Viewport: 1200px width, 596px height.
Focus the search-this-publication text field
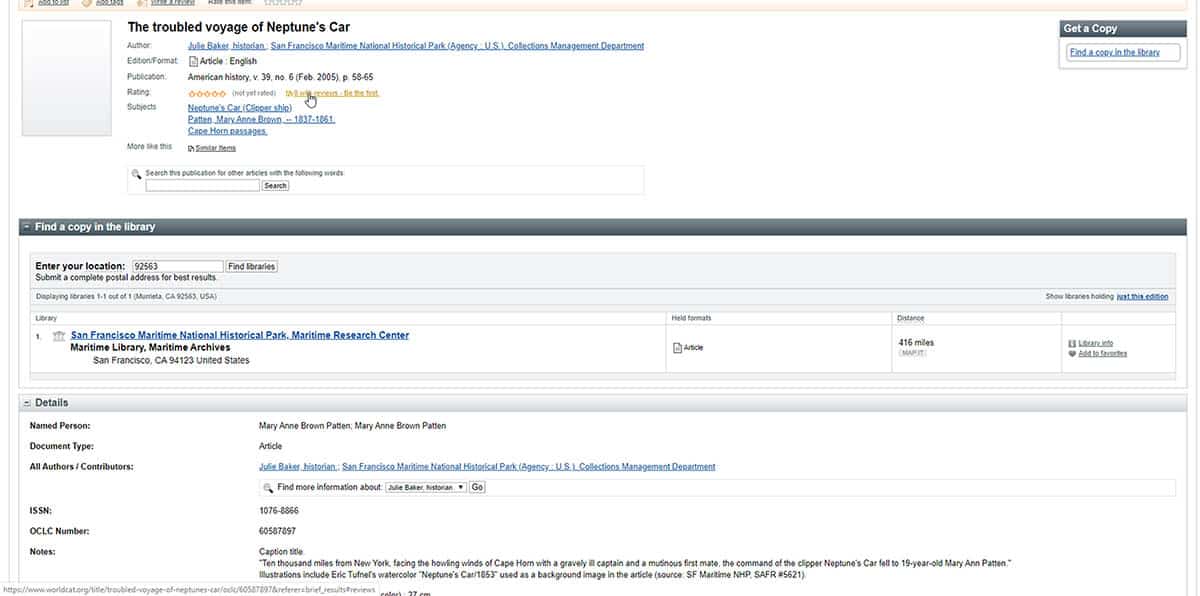pyautogui.click(x=203, y=185)
